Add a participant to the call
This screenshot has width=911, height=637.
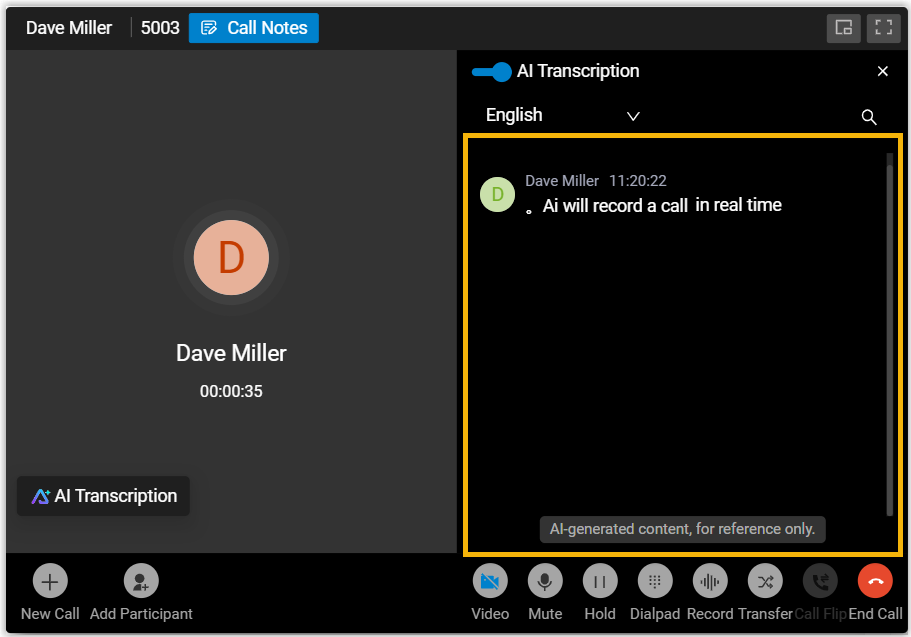tap(141, 582)
